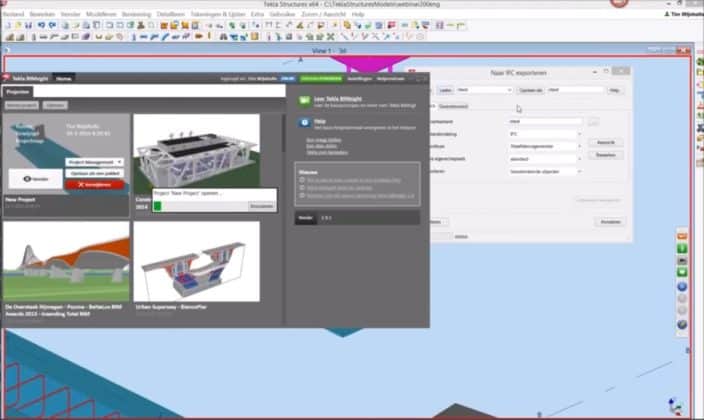Viewport: 704px width, 420px height.
Task: Click the Laden button in IFC export dialog
Action: pos(445,90)
